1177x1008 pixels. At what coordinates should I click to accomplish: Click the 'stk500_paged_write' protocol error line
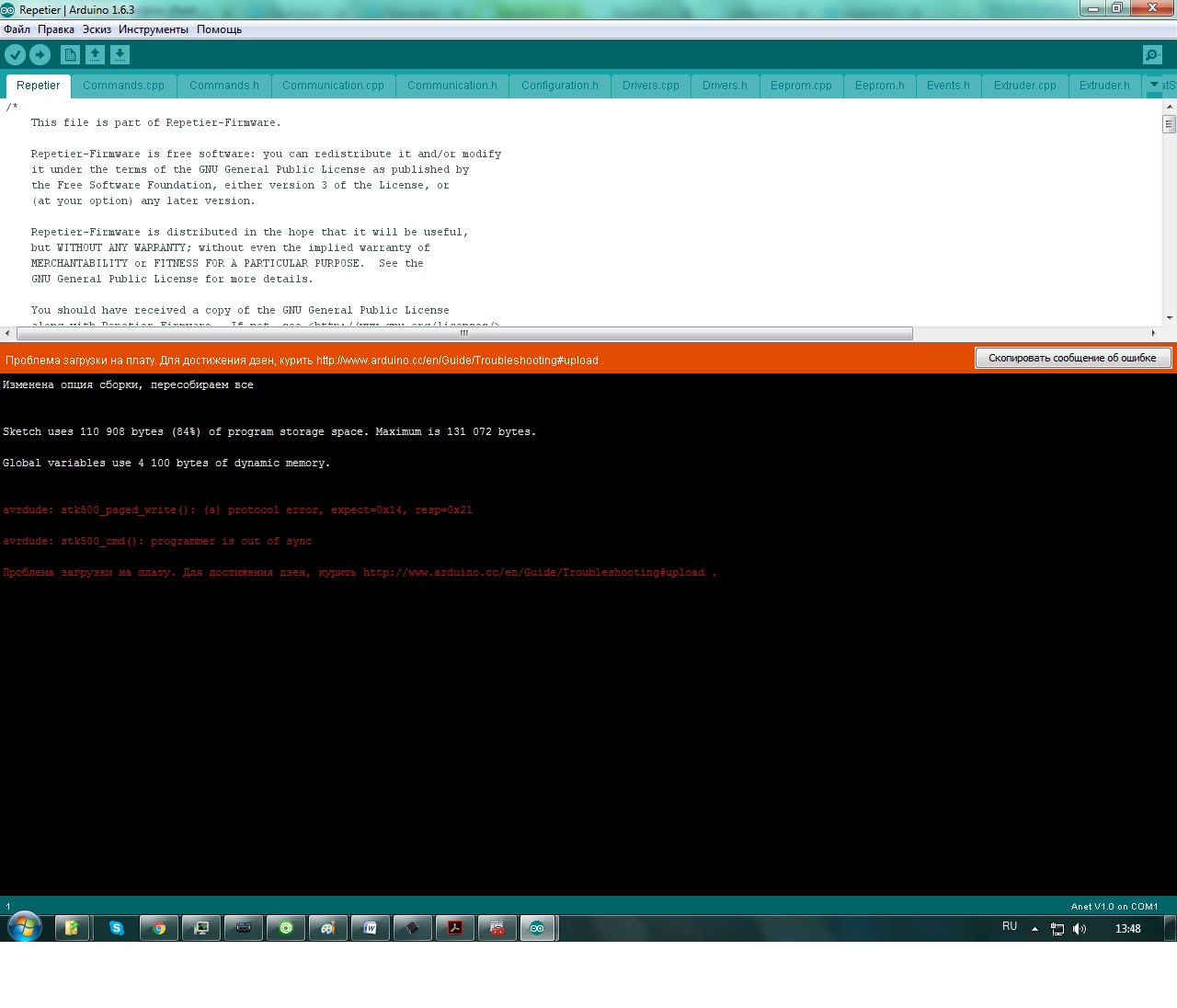pyautogui.click(x=237, y=510)
